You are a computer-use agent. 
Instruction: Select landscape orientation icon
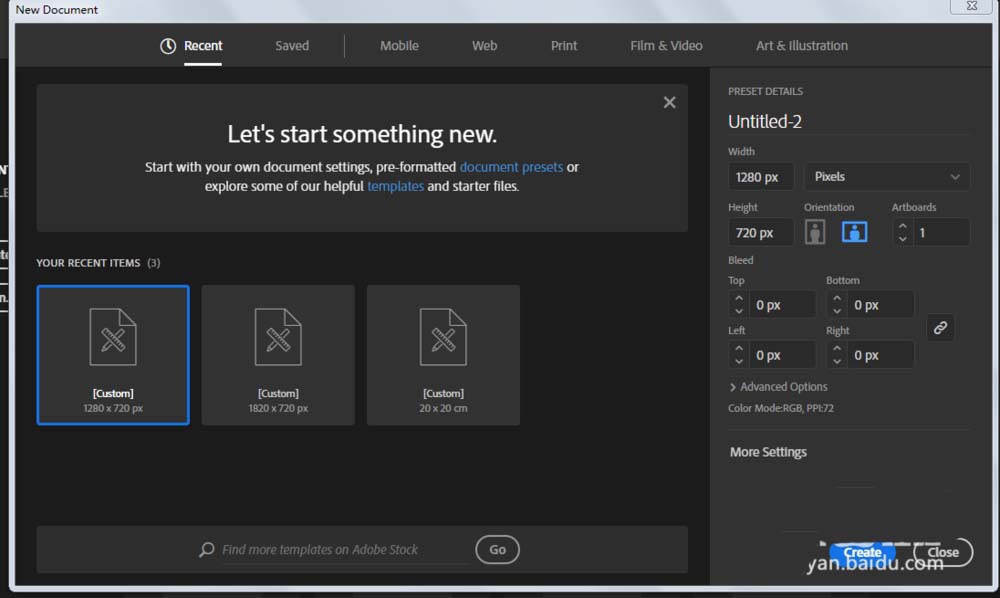[x=855, y=232]
